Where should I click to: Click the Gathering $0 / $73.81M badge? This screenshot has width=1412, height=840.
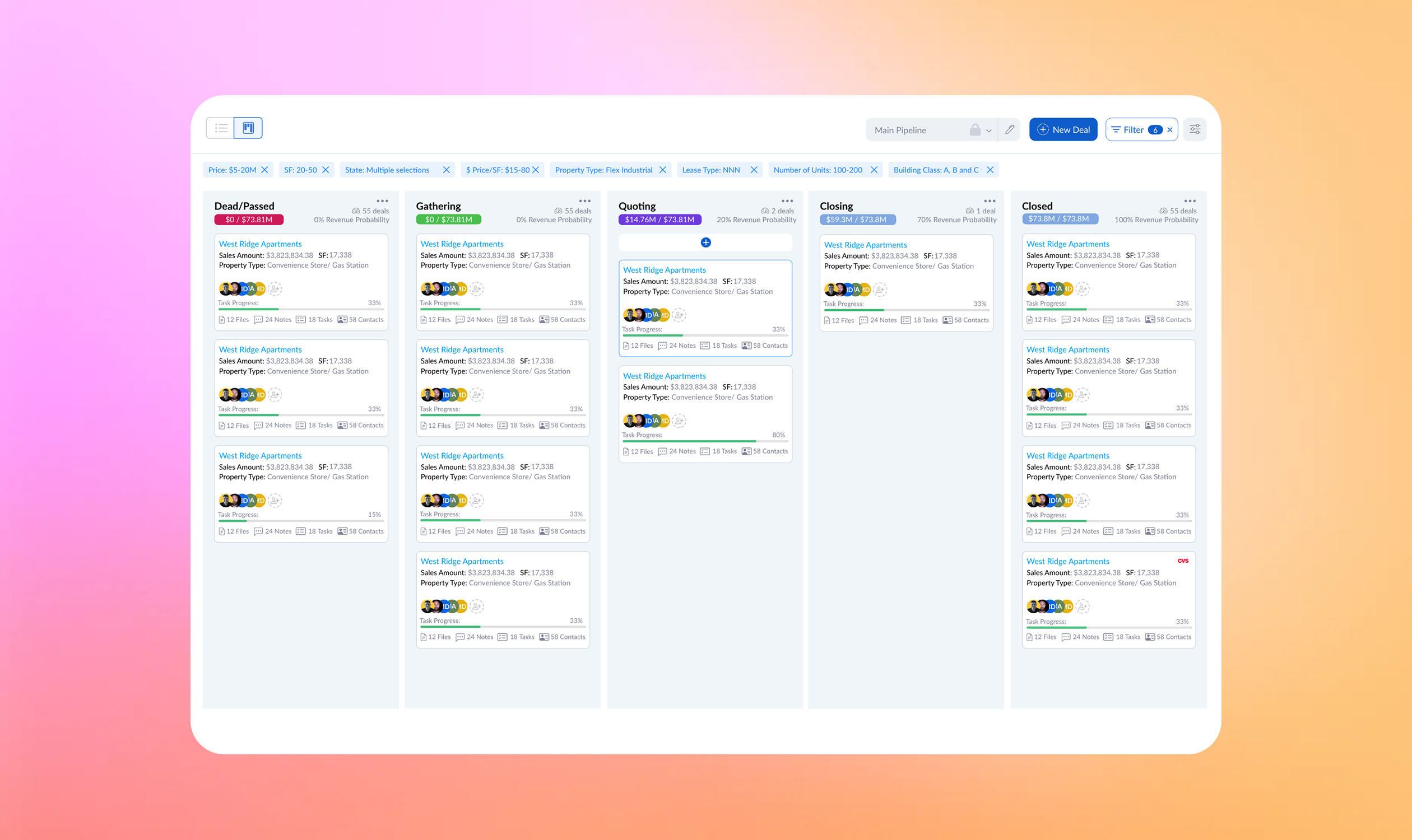point(449,220)
